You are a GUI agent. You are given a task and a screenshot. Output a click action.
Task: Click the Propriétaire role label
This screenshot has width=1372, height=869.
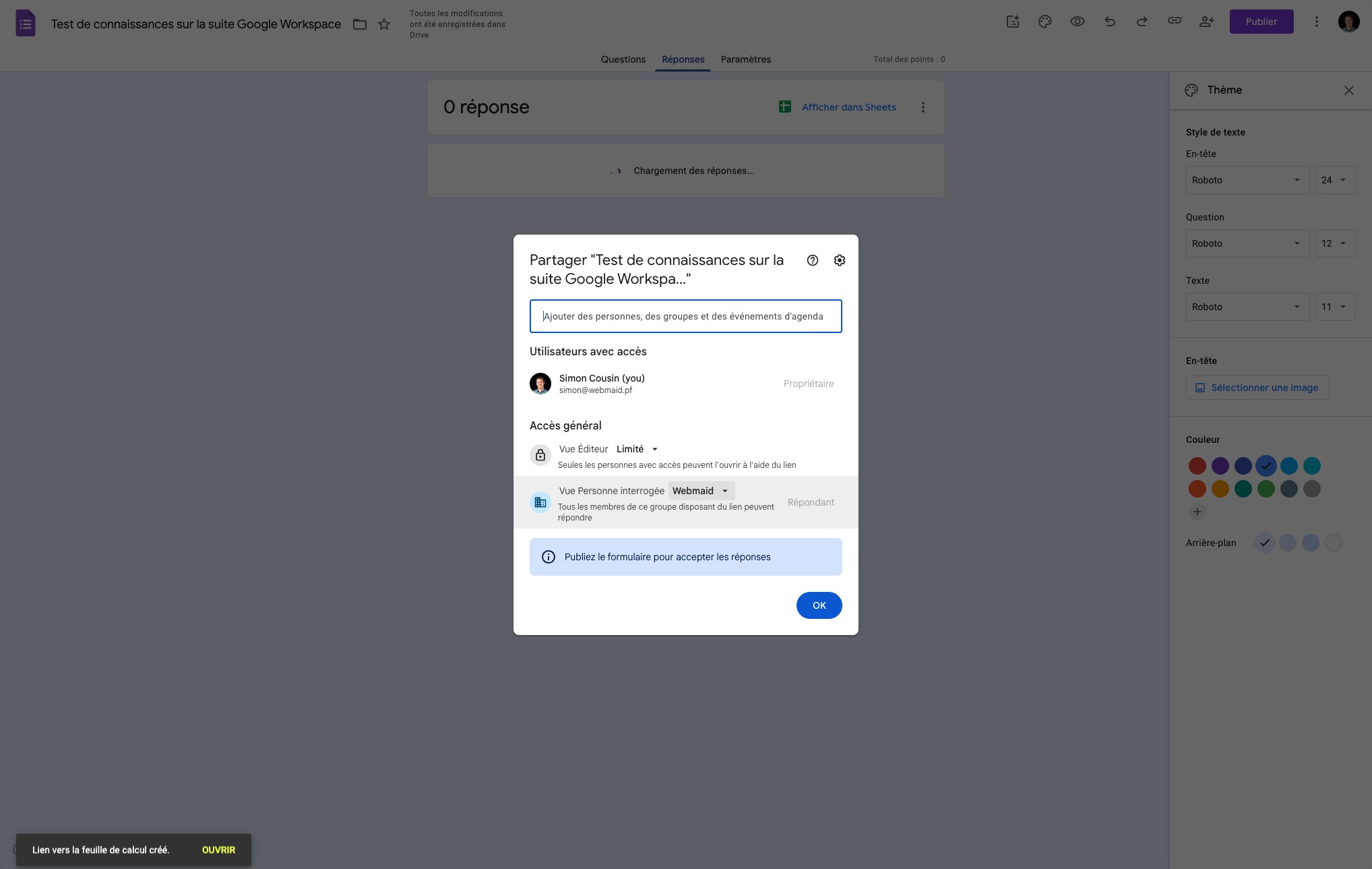pos(809,384)
